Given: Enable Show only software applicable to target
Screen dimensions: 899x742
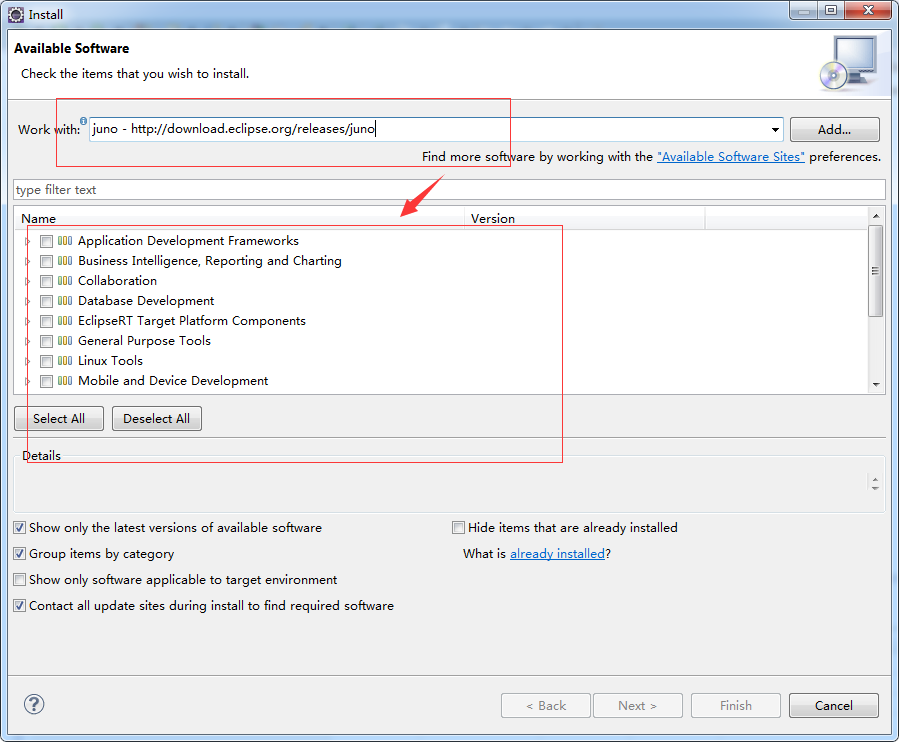Looking at the screenshot, I should click(19, 580).
